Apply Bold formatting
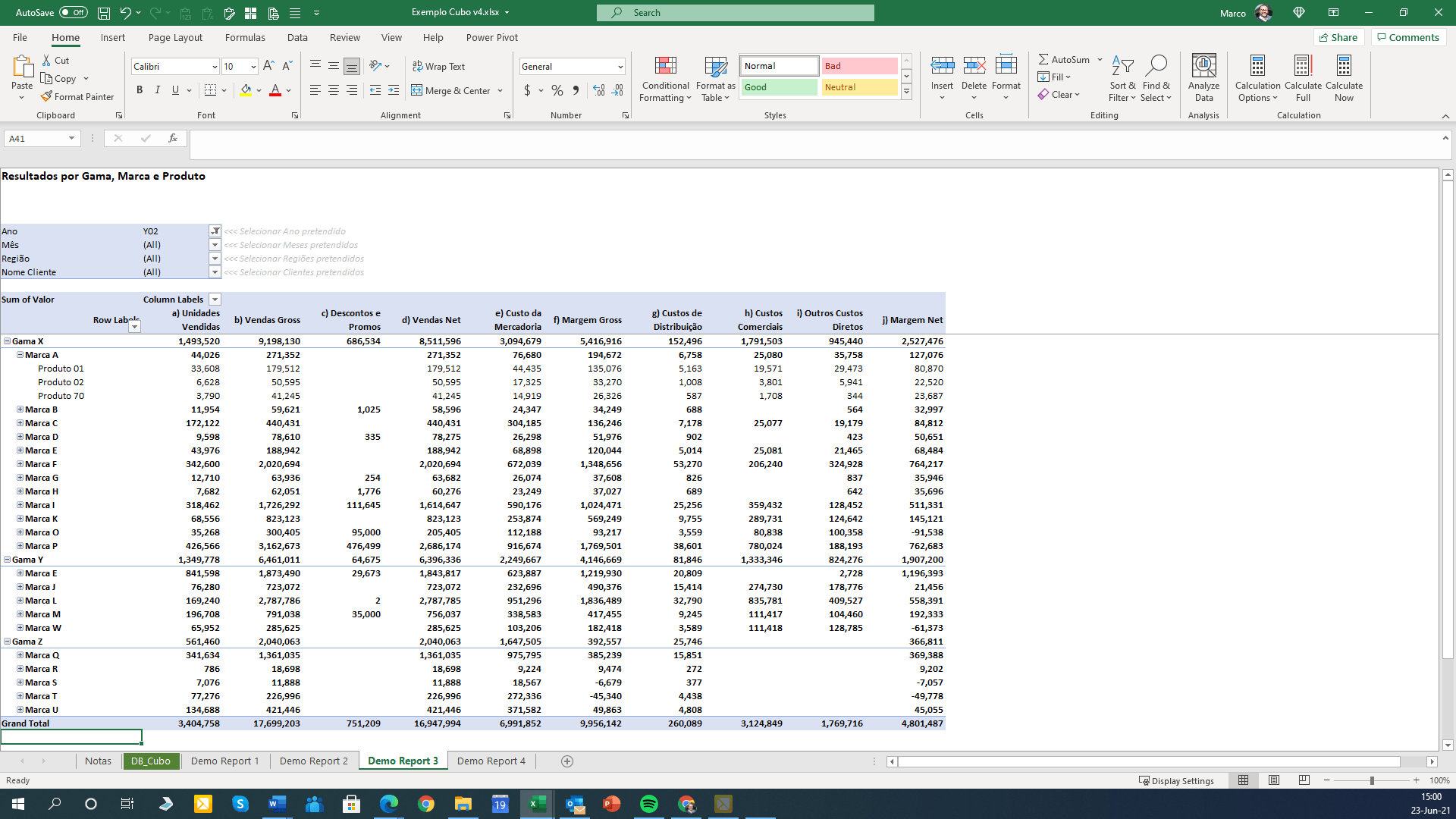1456x819 pixels. click(140, 90)
